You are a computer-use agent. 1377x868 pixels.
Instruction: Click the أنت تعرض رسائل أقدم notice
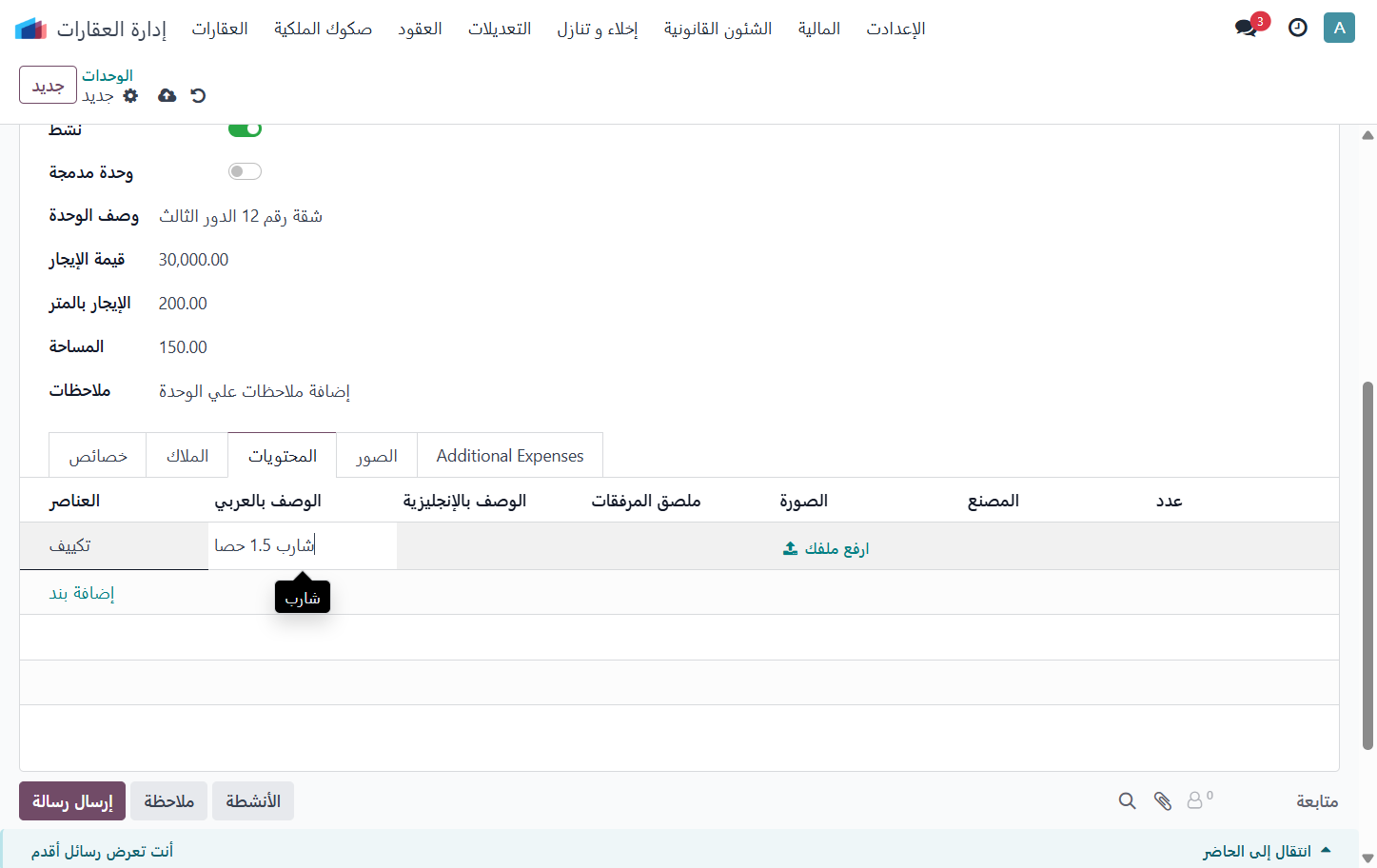(x=102, y=851)
